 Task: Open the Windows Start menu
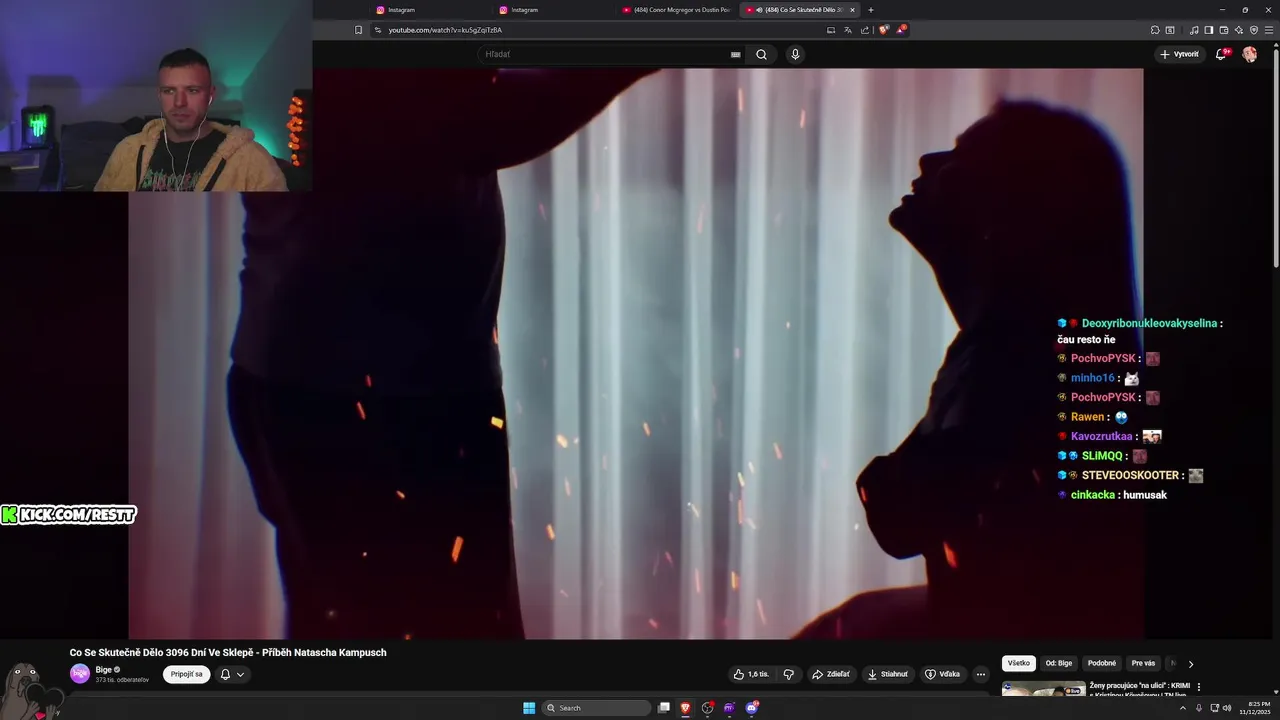(x=529, y=708)
